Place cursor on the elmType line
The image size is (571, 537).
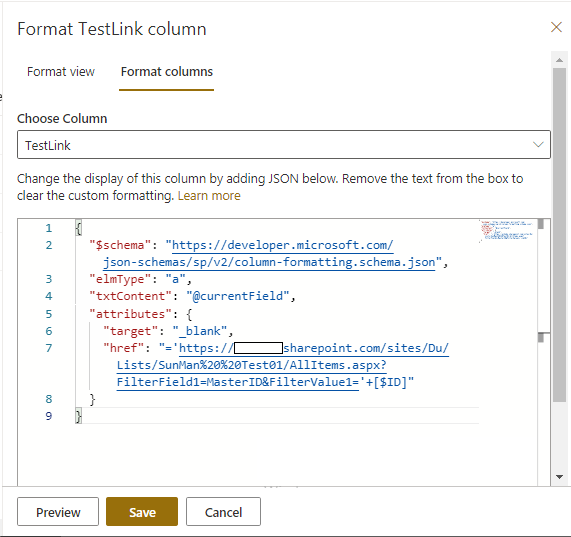pyautogui.click(x=141, y=279)
